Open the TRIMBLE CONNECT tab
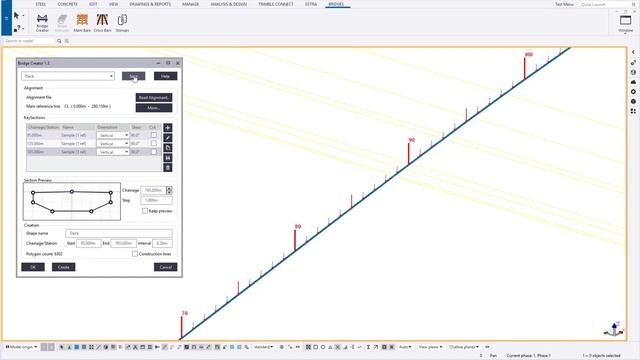Screen dimensions: 640x360 [276, 4]
